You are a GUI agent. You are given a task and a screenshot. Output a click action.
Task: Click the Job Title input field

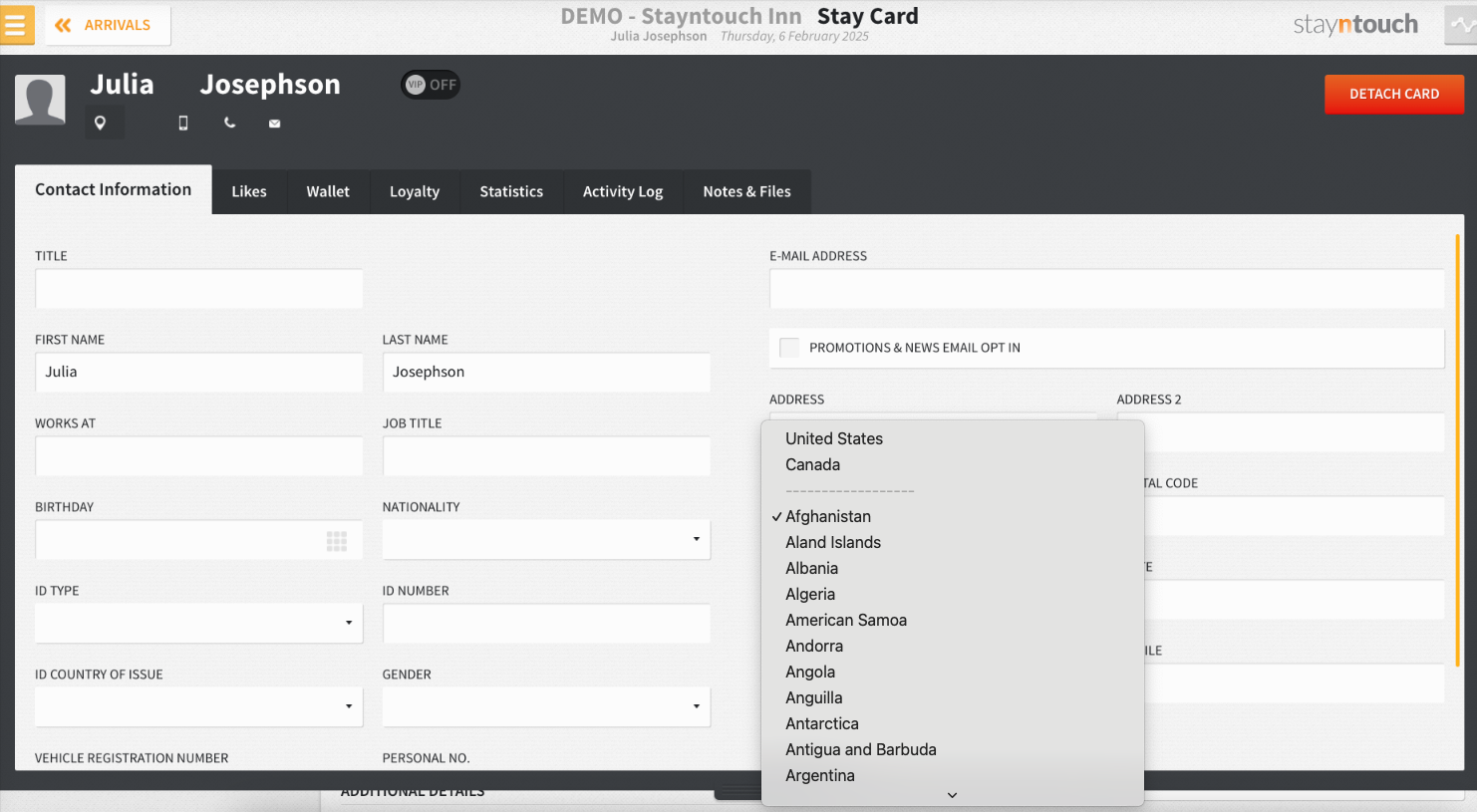546,456
